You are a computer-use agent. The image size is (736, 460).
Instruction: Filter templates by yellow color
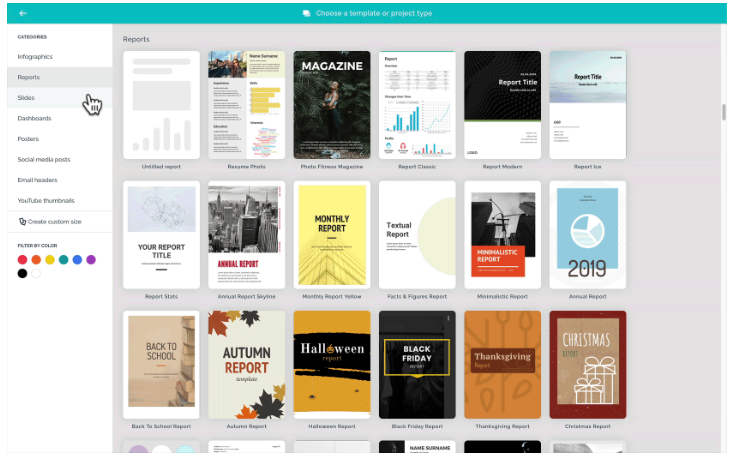point(50,260)
